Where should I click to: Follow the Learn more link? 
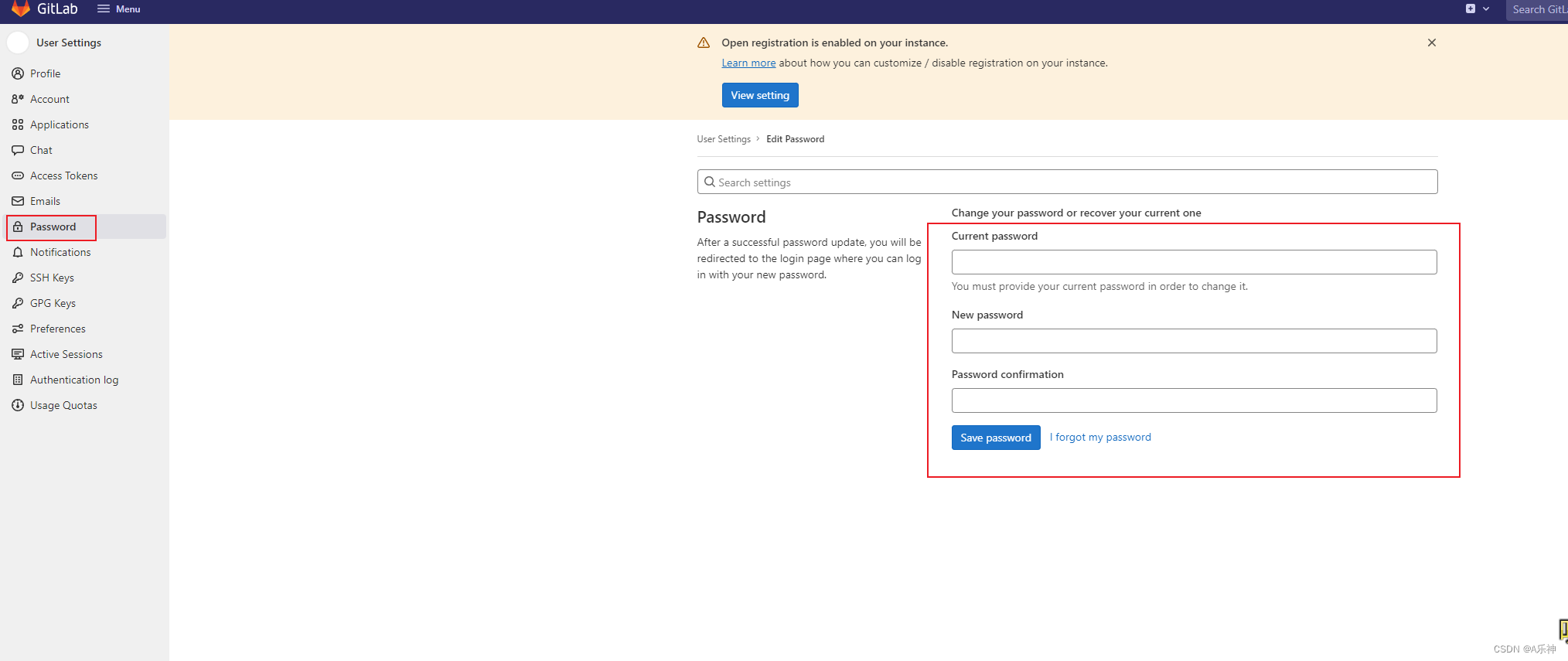pos(748,63)
